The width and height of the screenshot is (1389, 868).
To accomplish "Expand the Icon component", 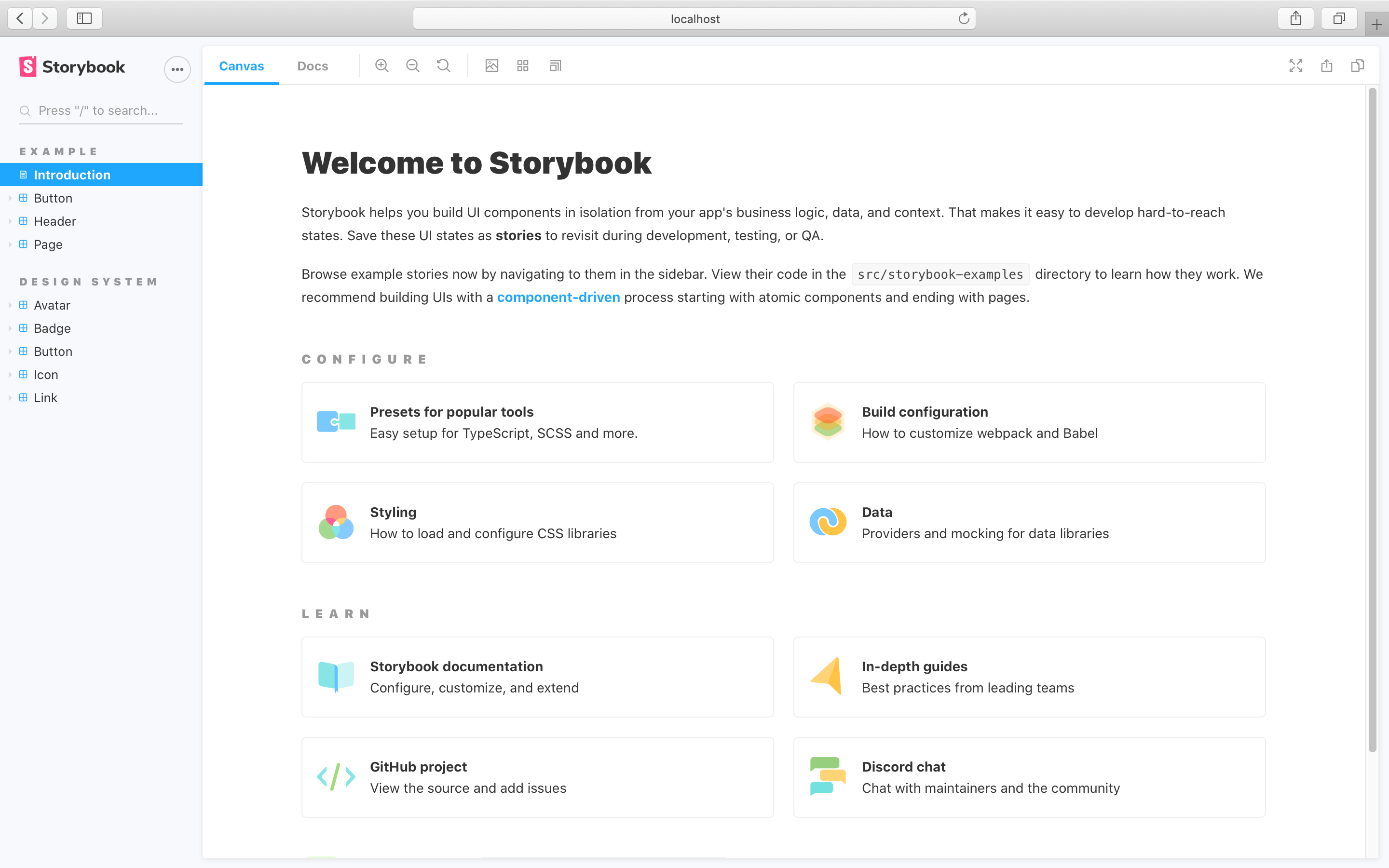I will (x=101, y=374).
